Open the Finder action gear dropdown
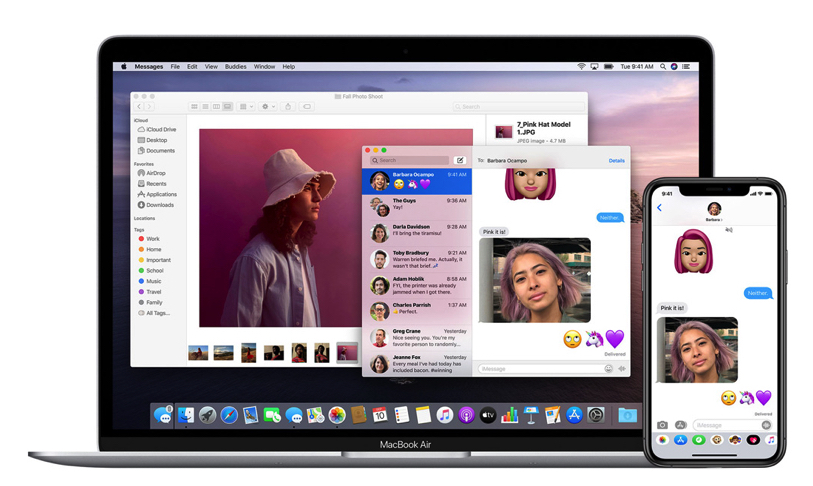813x486 pixels. [267, 106]
